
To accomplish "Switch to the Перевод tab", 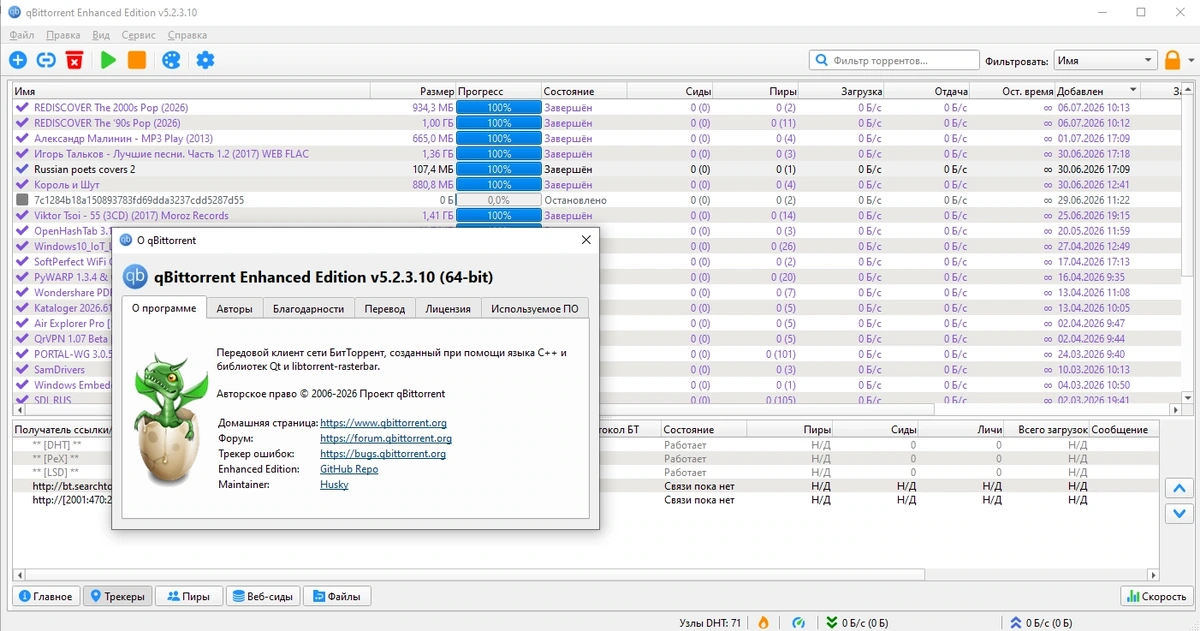I will point(385,309).
